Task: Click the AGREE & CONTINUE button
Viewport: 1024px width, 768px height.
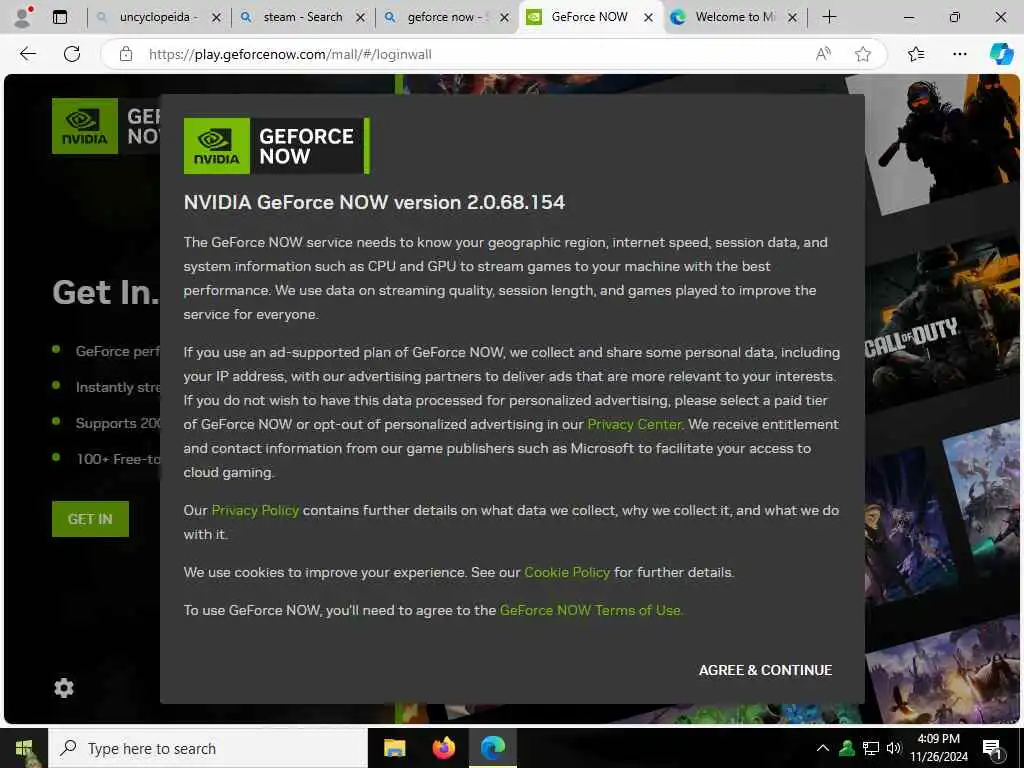Action: point(765,670)
